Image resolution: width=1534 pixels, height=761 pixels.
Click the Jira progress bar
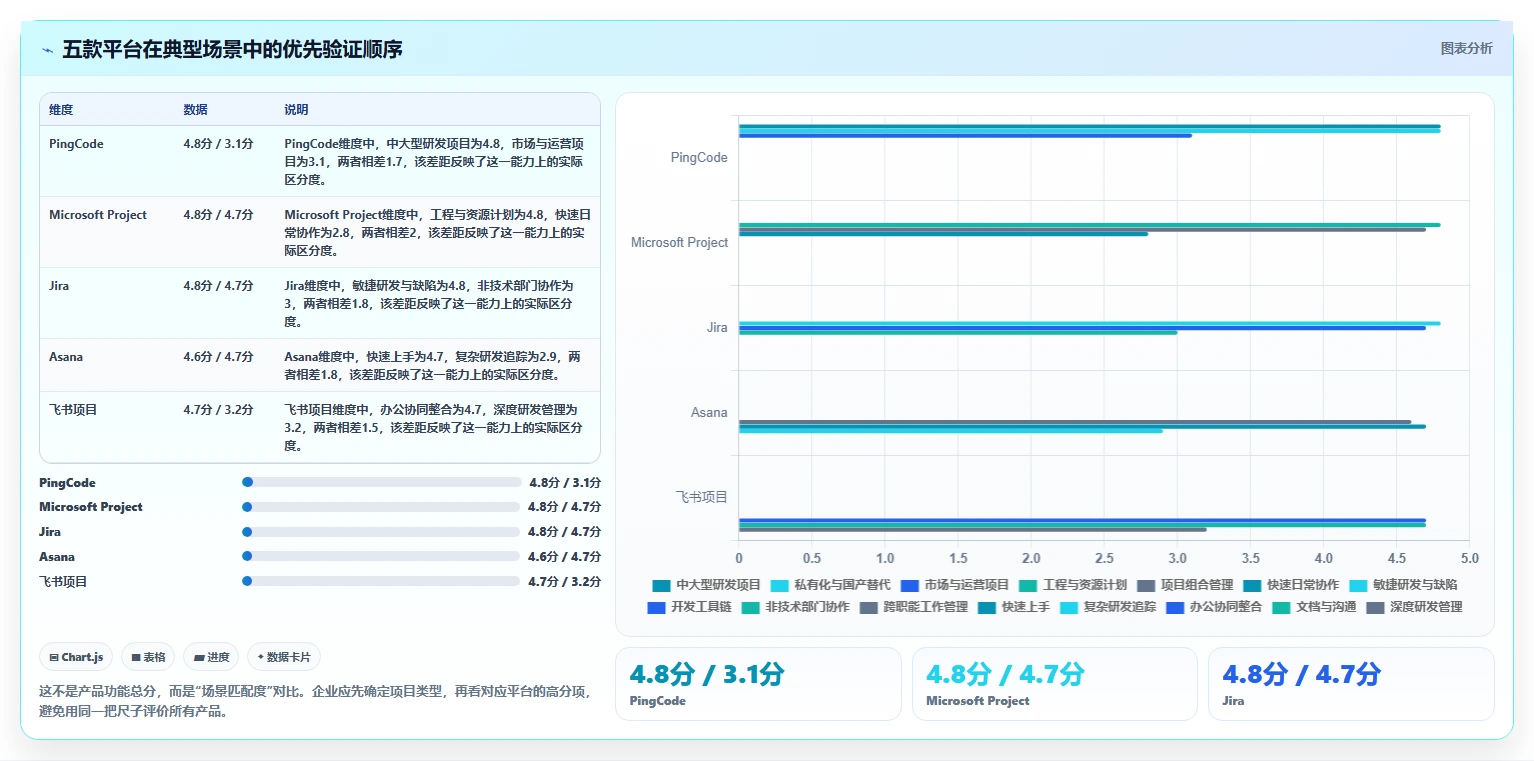(381, 532)
